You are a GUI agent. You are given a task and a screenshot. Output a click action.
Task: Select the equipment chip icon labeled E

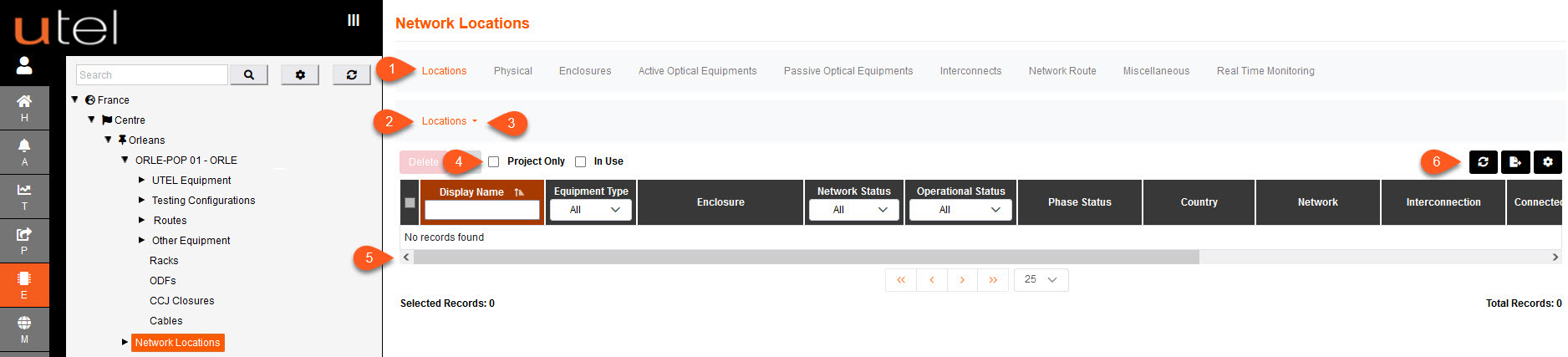[24, 284]
